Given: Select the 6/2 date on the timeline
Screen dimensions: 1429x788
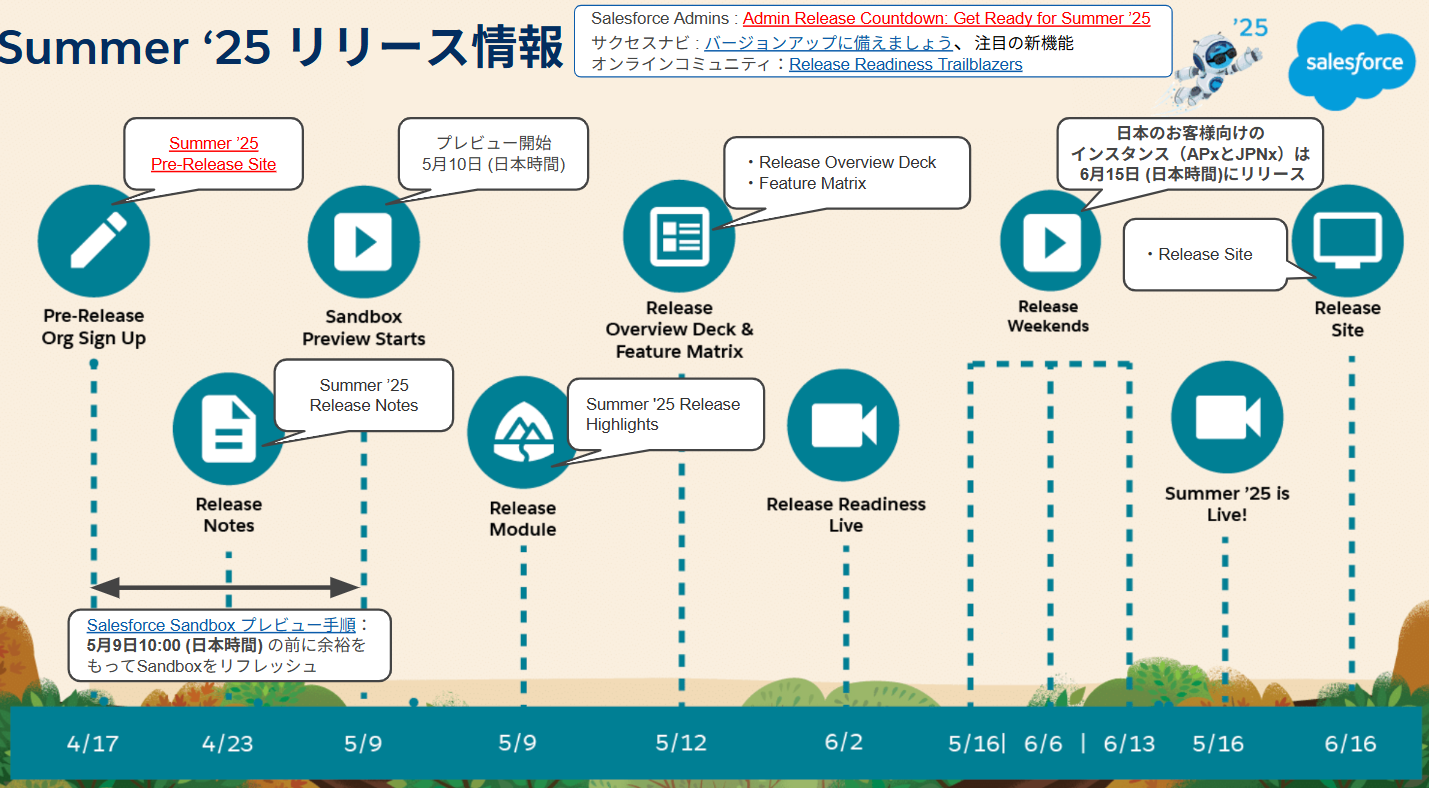Looking at the screenshot, I should (843, 742).
